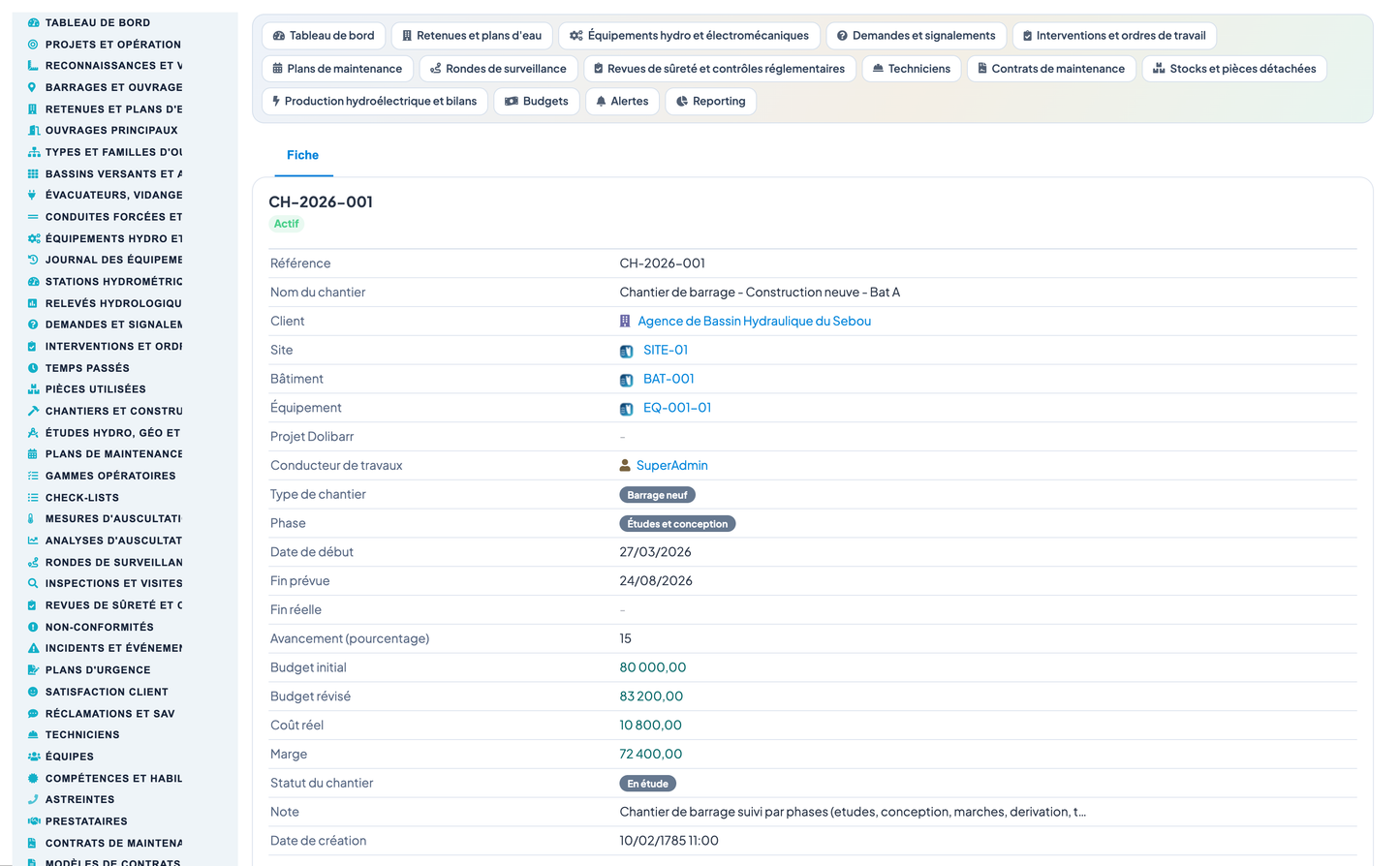Open Plans d'urgence in sidebar
1400x866 pixels.
point(98,670)
